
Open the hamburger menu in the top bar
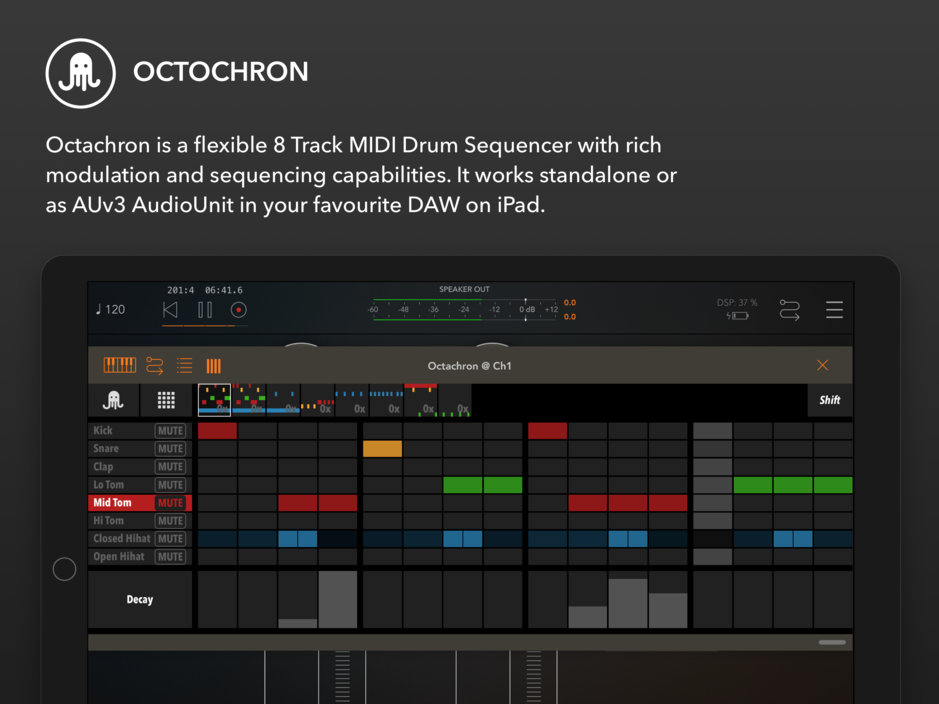(834, 309)
